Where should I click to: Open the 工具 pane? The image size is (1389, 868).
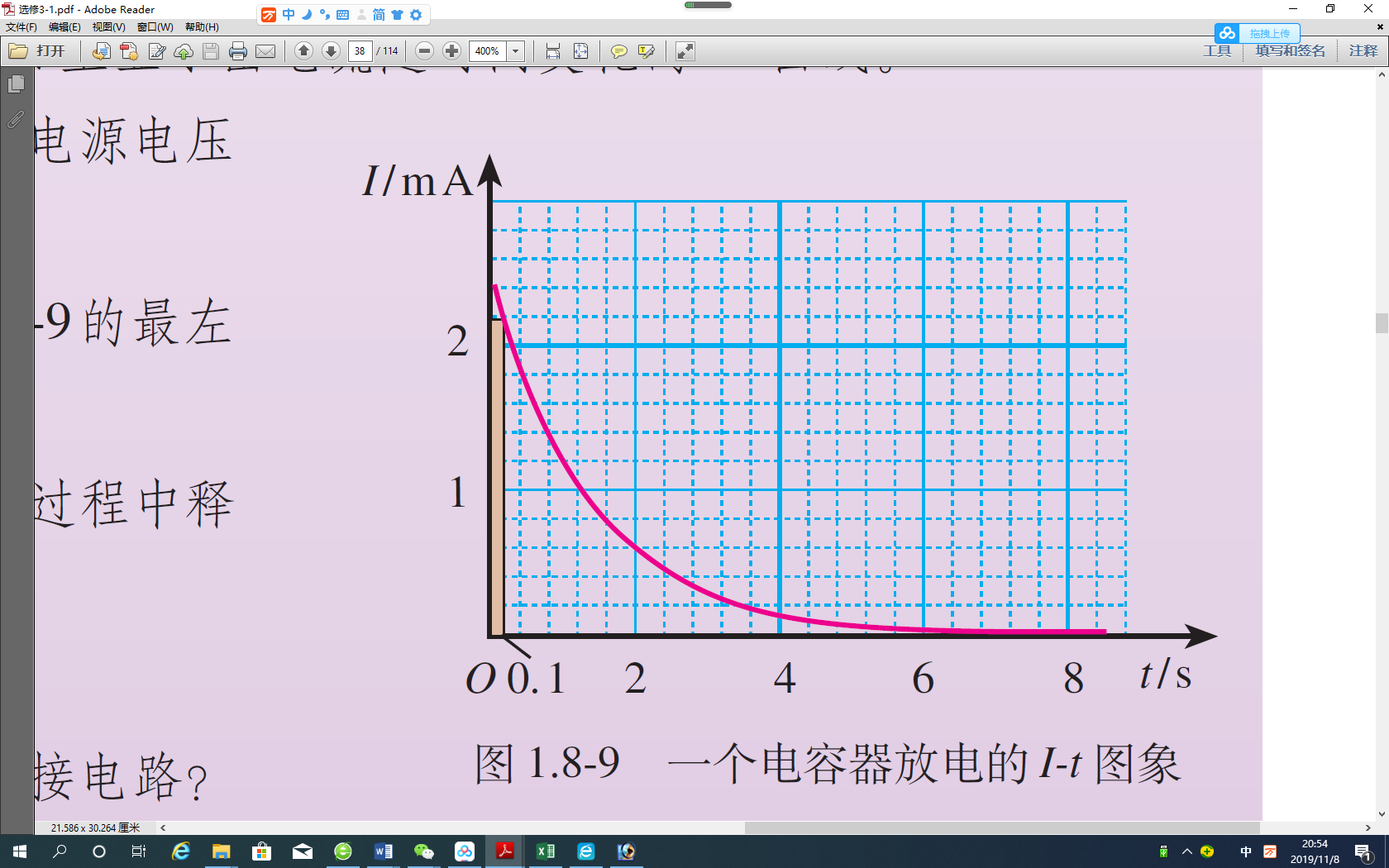coord(1217,51)
